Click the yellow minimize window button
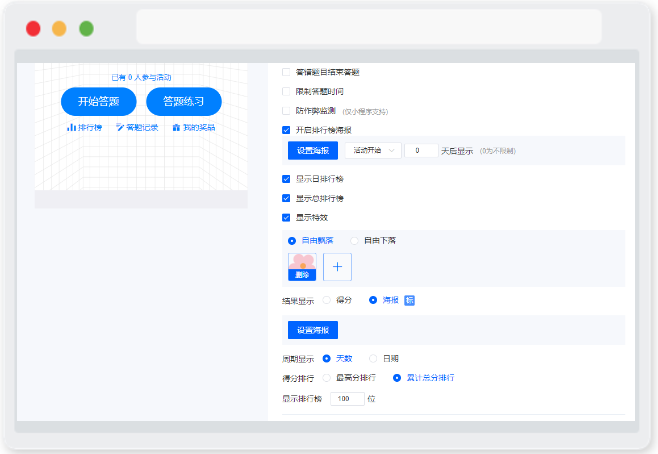 [59, 29]
